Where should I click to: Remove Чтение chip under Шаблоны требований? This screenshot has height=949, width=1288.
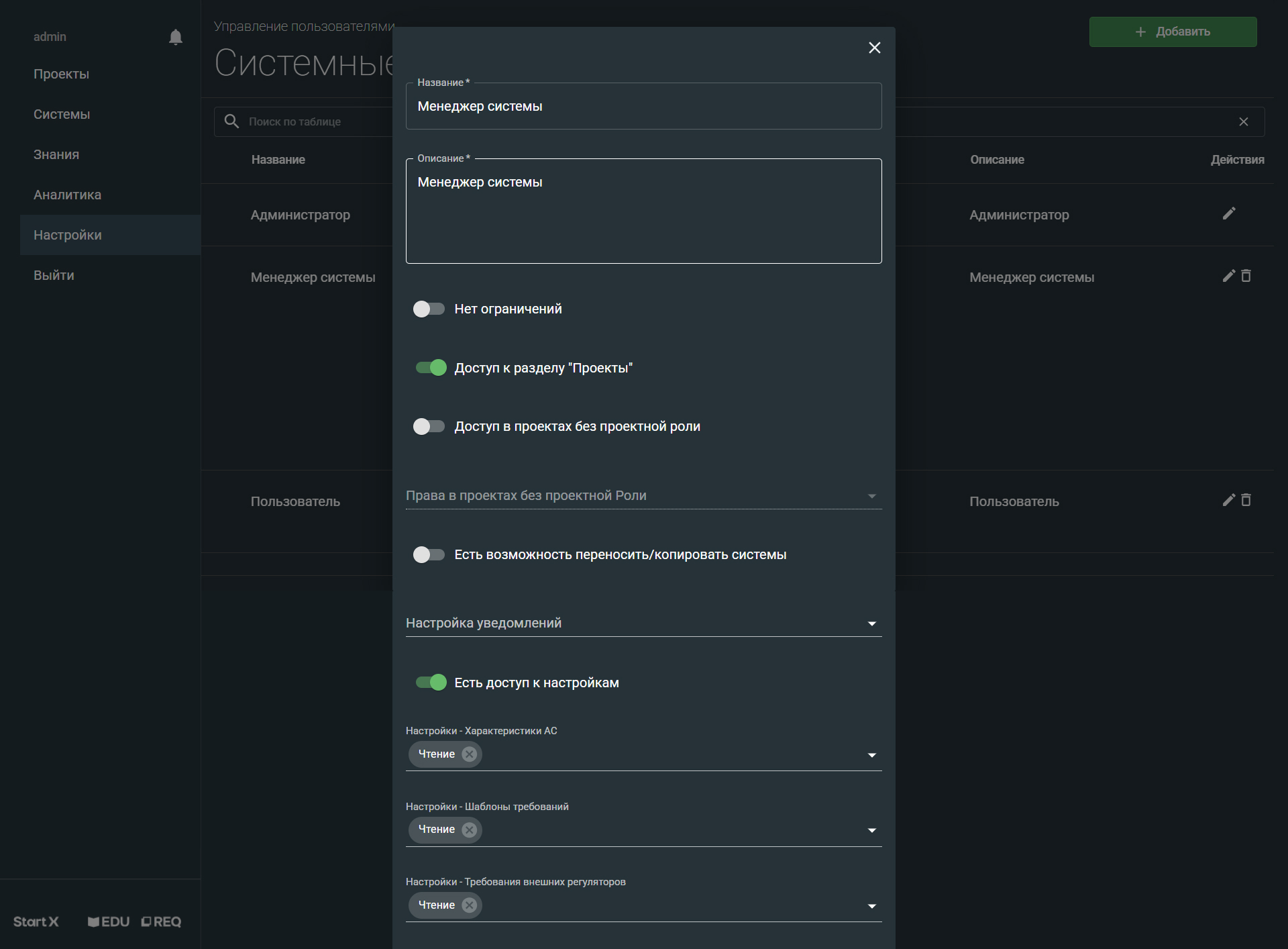tap(470, 830)
